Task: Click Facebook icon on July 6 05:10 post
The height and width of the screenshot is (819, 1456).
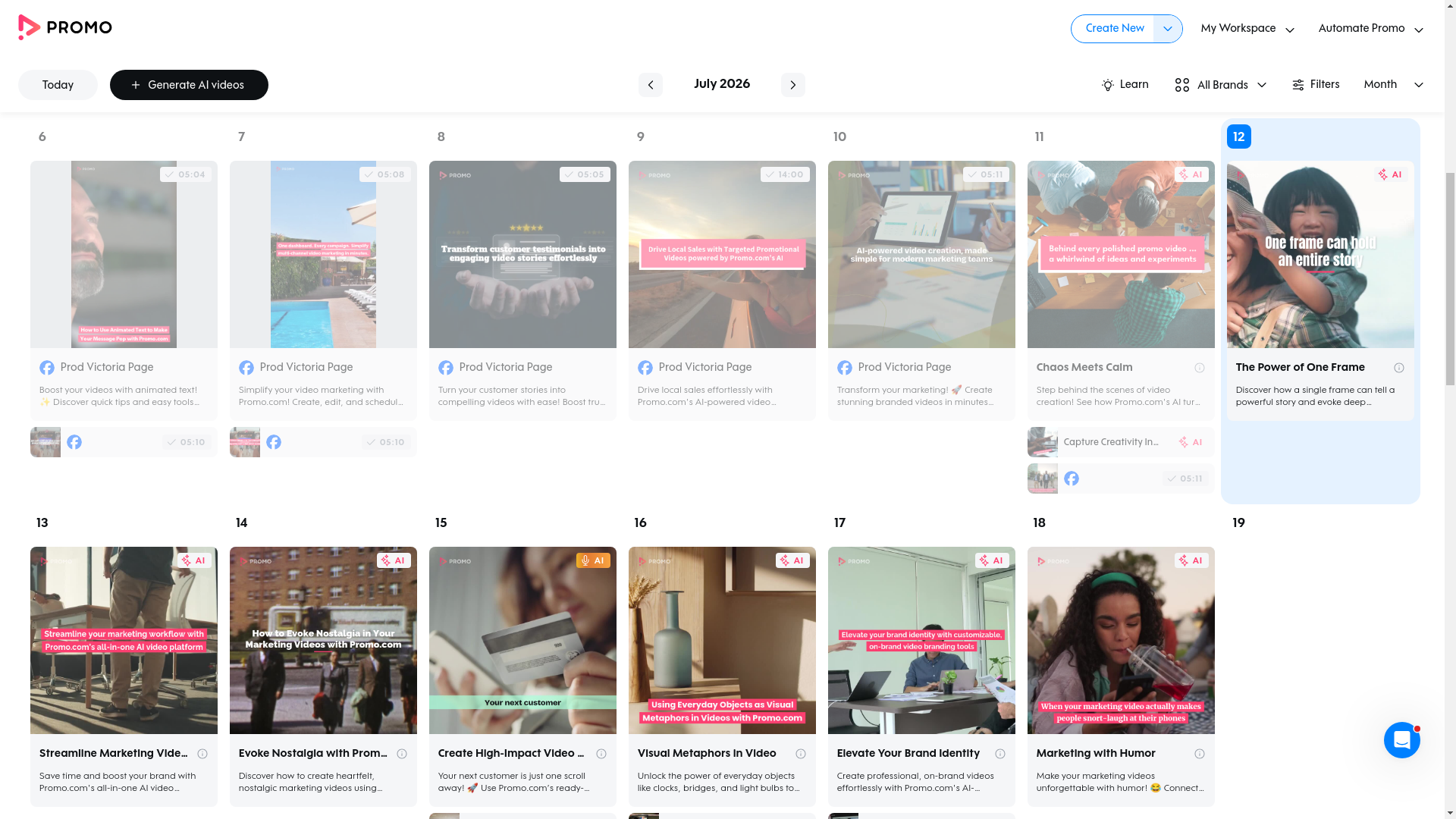Action: point(74,442)
